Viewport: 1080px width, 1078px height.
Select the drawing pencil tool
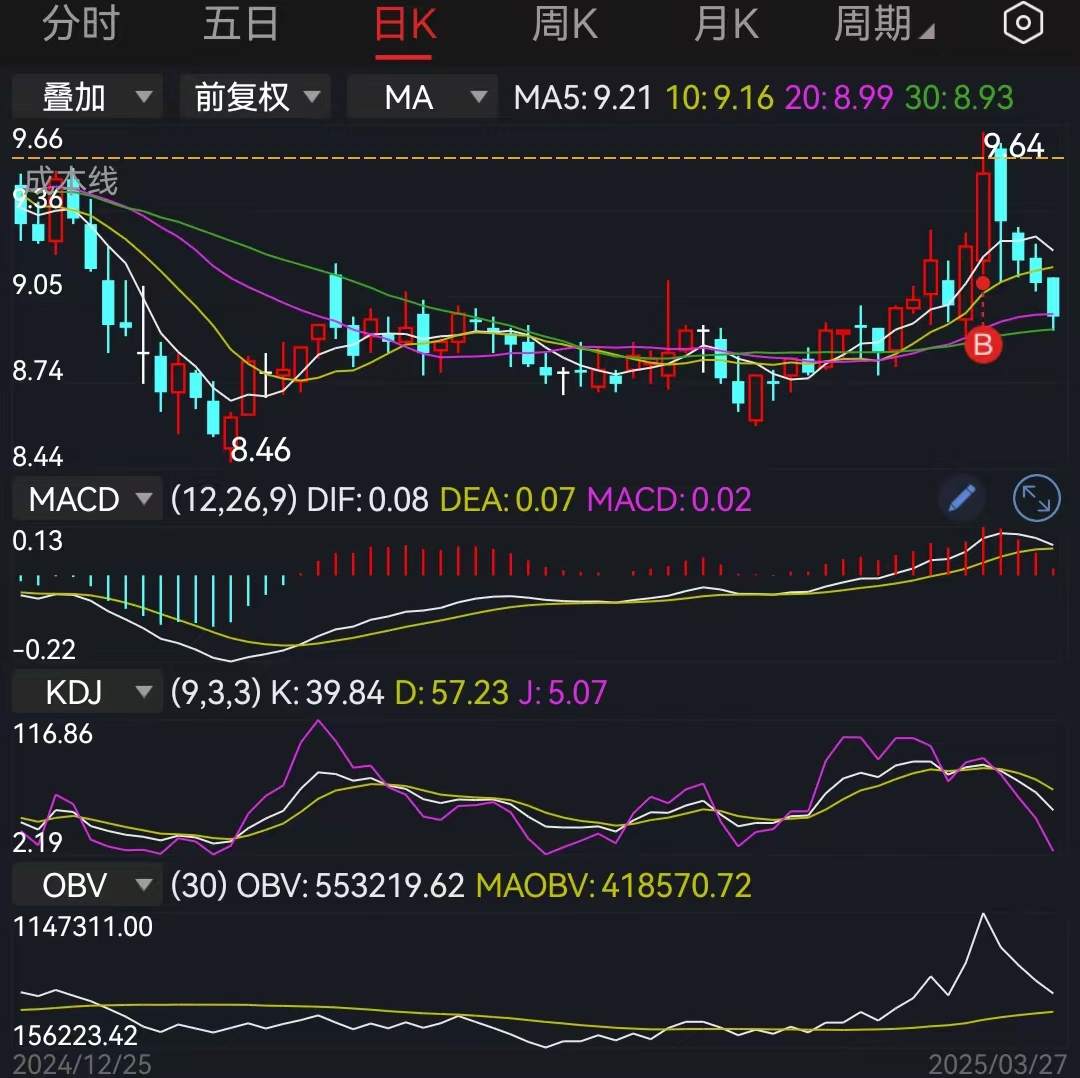coord(961,498)
